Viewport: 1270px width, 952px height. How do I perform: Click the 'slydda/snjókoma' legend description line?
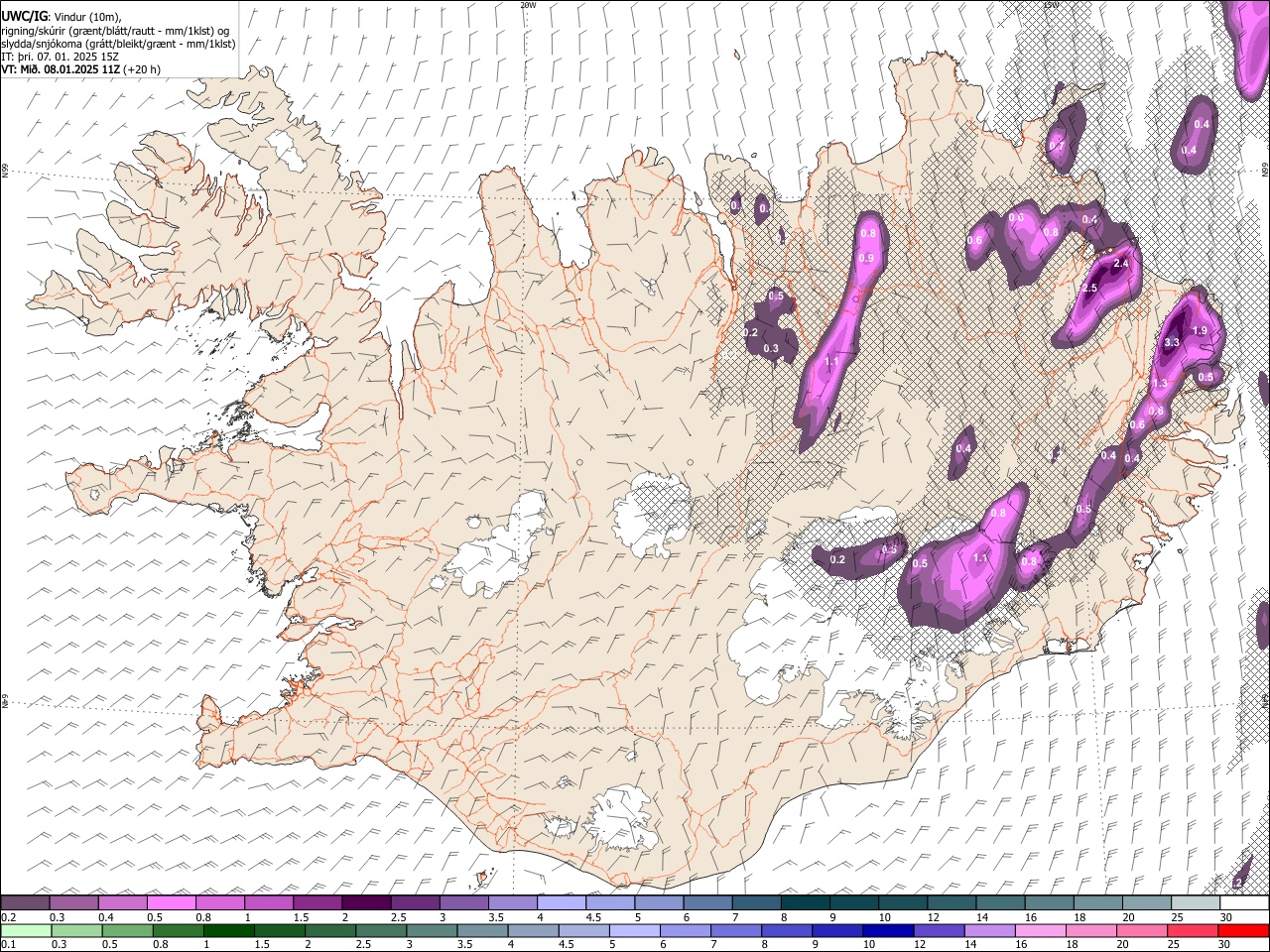(118, 44)
